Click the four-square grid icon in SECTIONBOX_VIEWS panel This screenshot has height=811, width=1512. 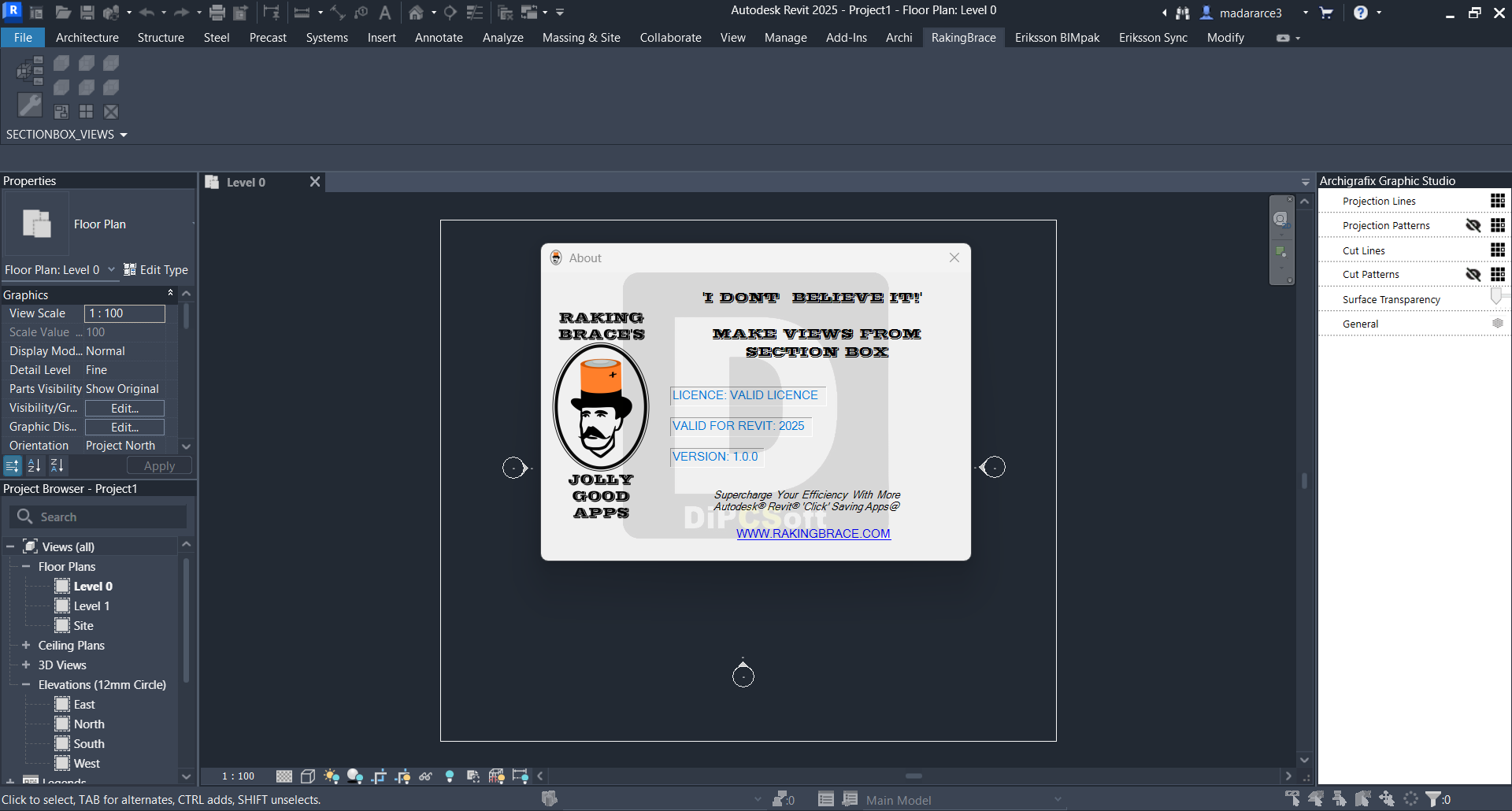click(x=86, y=112)
